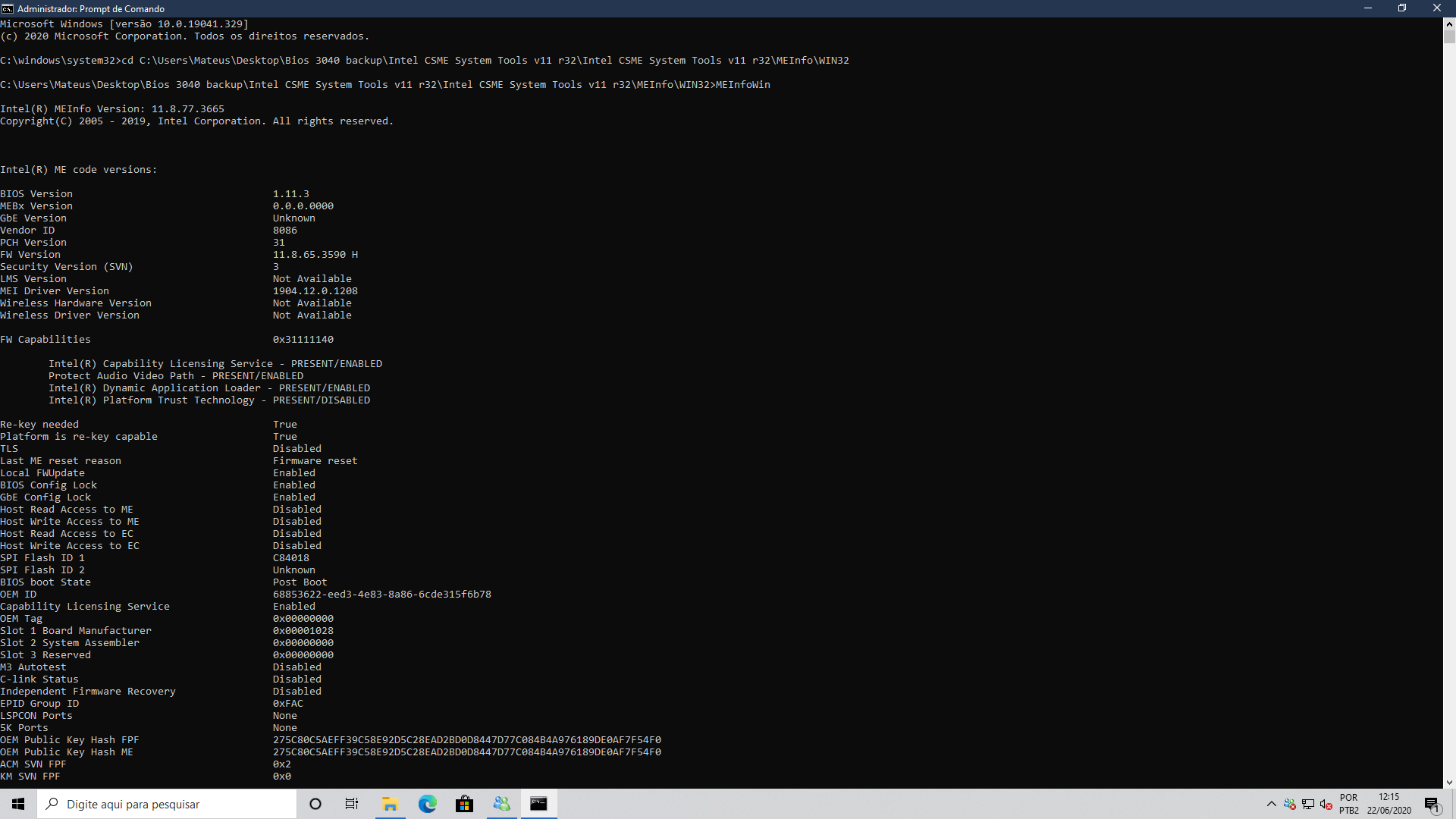Click the Command Prompt title bar icon

[x=8, y=8]
